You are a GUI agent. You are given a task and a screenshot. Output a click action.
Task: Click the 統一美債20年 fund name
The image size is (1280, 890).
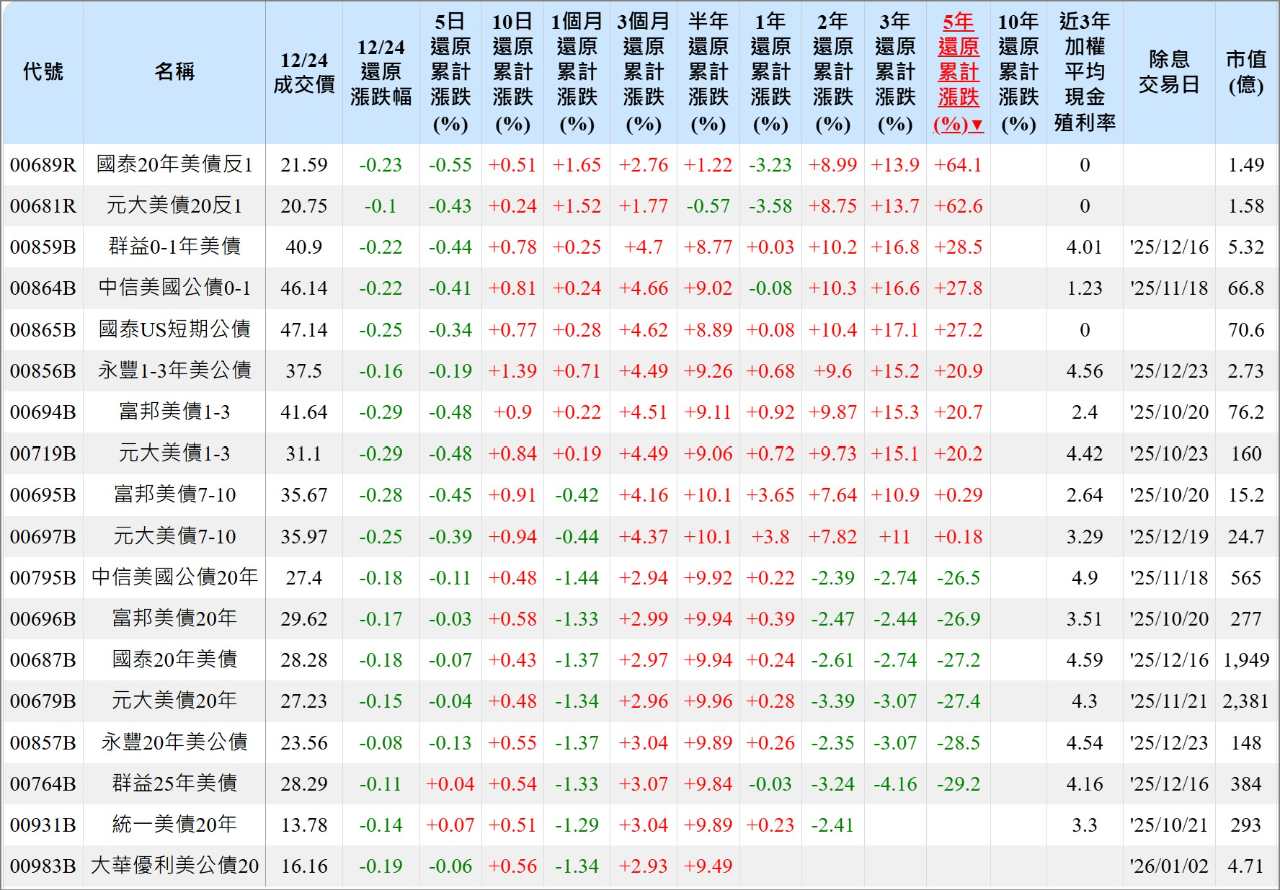(174, 825)
